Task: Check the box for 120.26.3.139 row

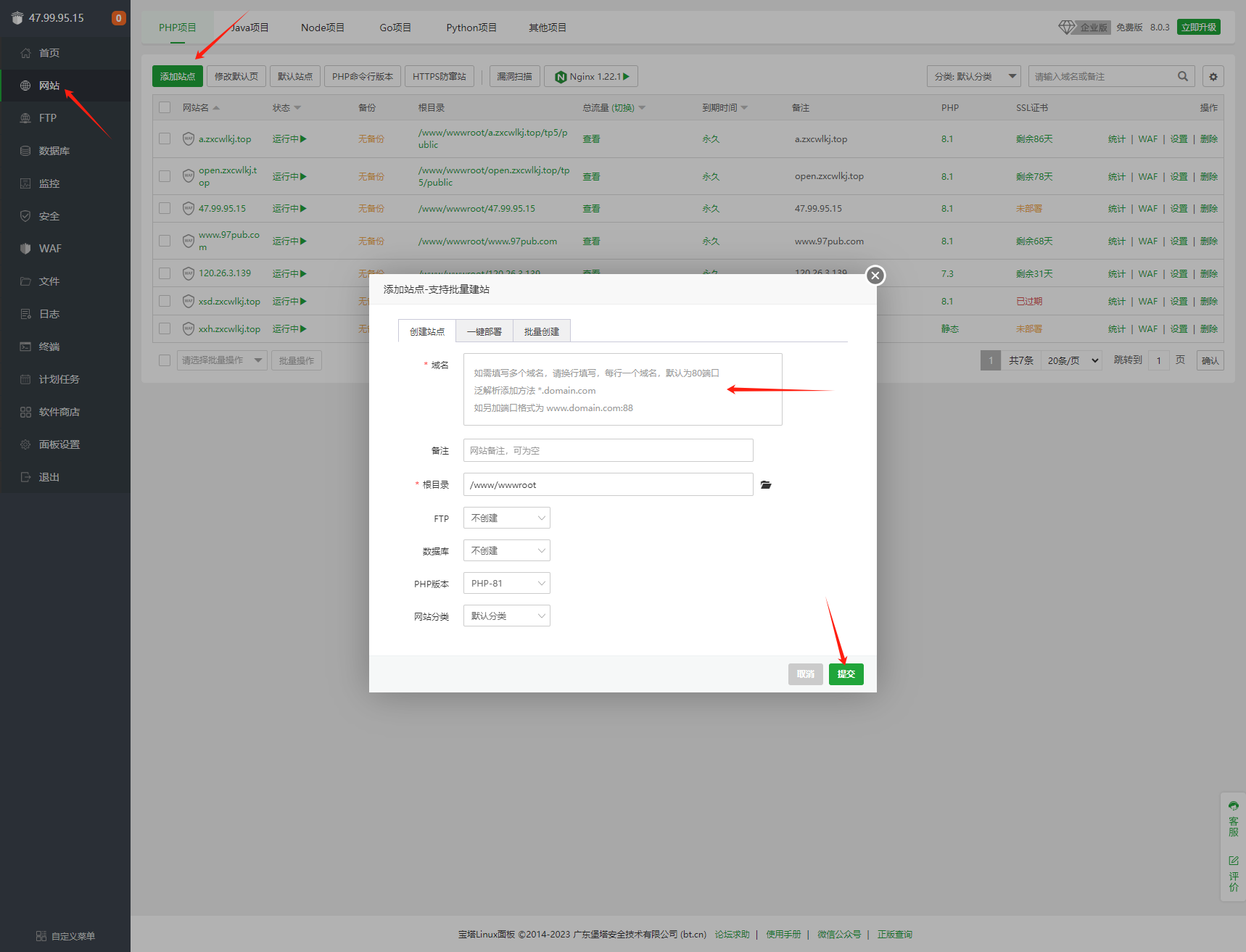Action: point(165,273)
